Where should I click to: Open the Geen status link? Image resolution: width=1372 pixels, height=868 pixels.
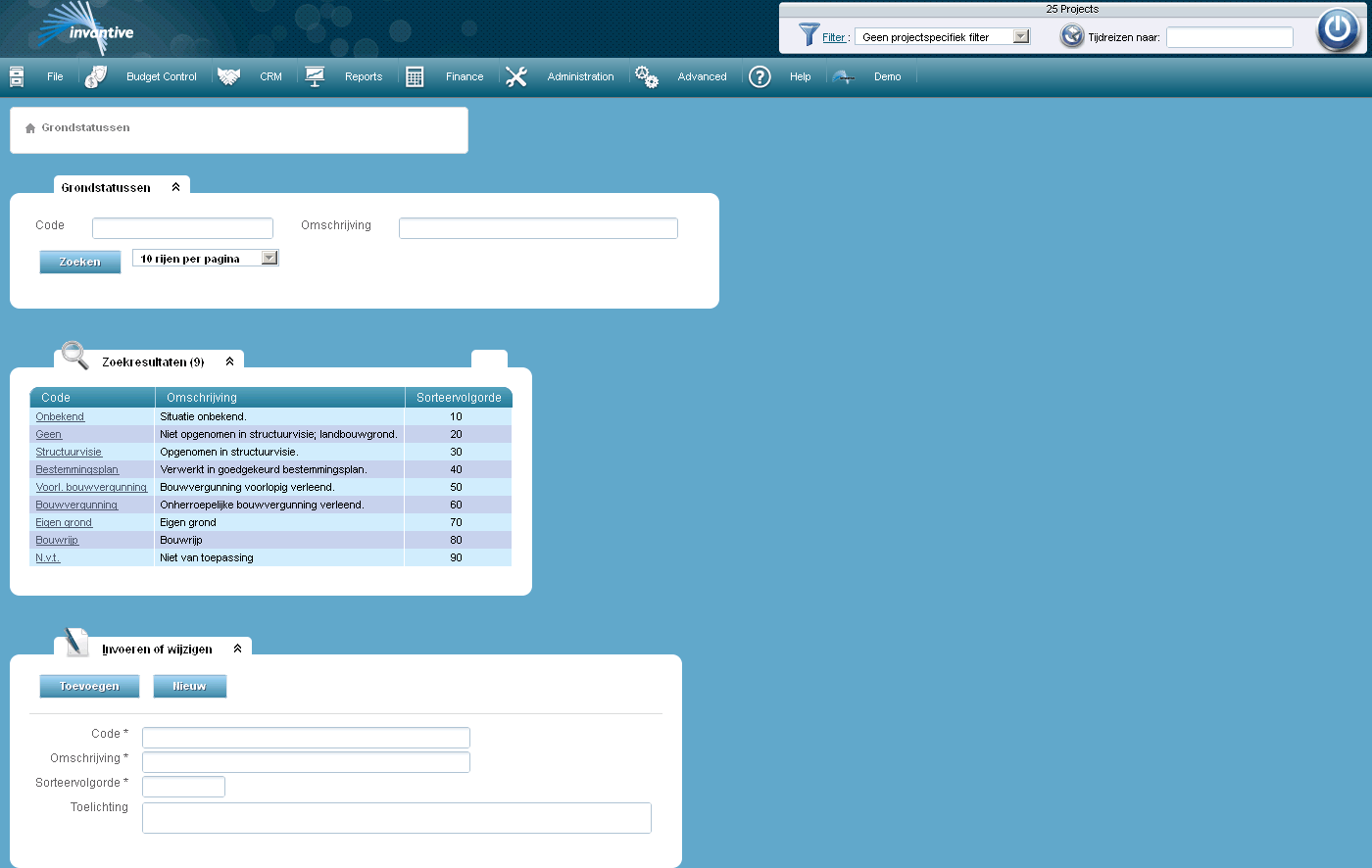[x=48, y=434]
